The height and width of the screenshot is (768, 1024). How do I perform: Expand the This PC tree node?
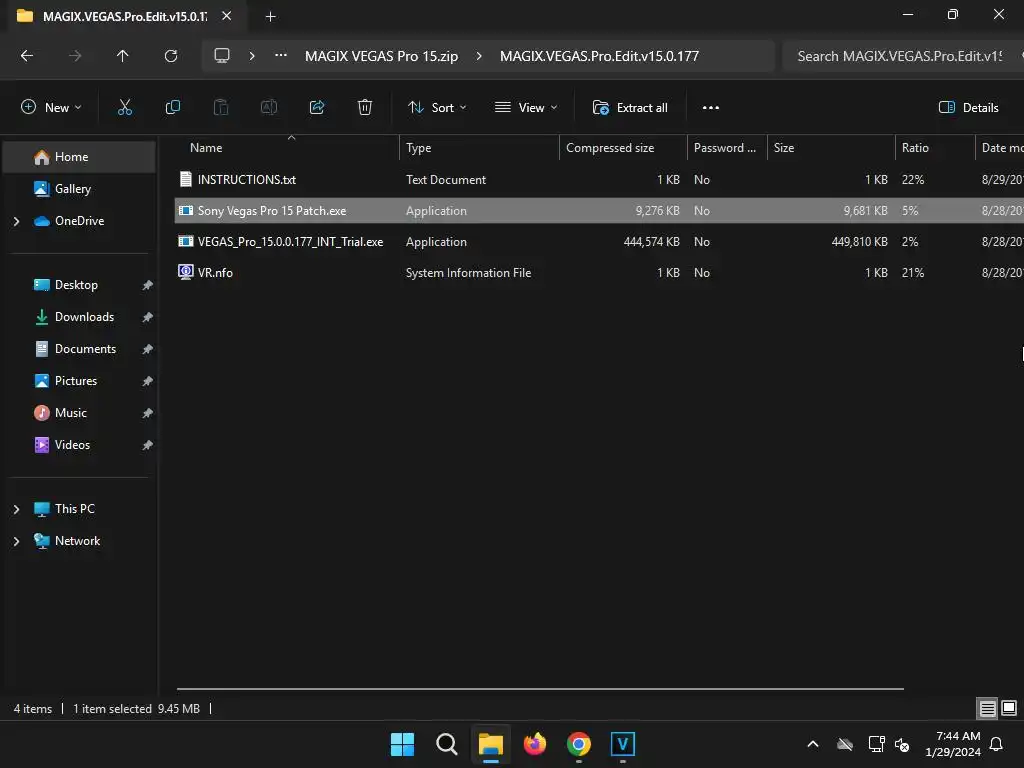click(16, 509)
